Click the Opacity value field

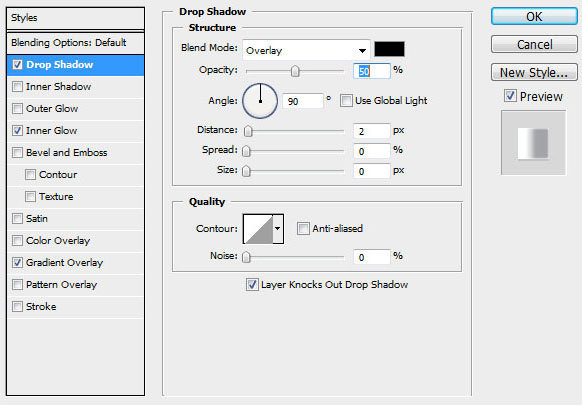372,71
